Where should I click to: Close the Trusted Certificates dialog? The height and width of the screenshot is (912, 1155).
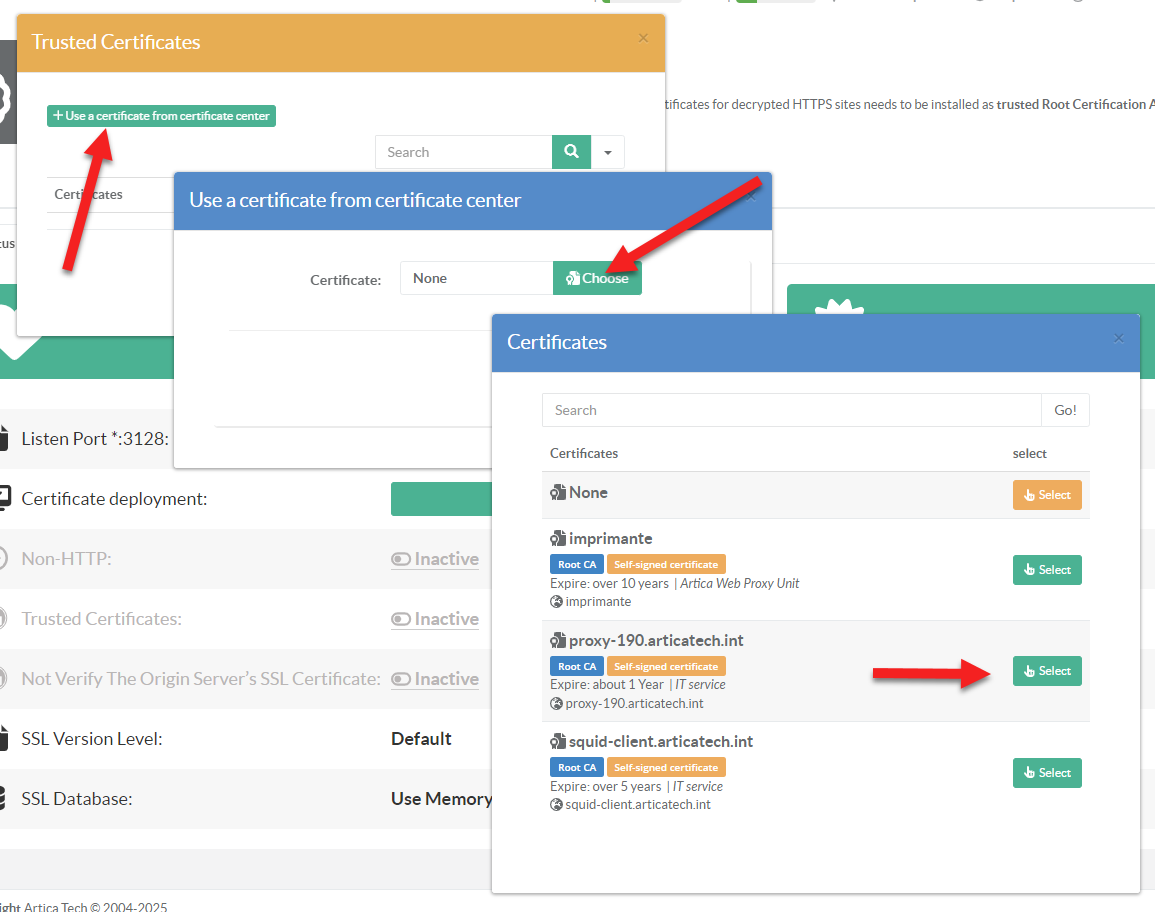click(x=643, y=39)
